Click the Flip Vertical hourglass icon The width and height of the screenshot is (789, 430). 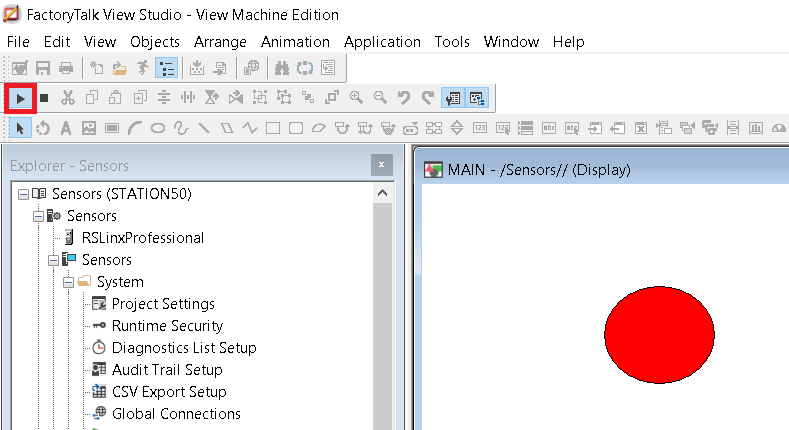212,98
